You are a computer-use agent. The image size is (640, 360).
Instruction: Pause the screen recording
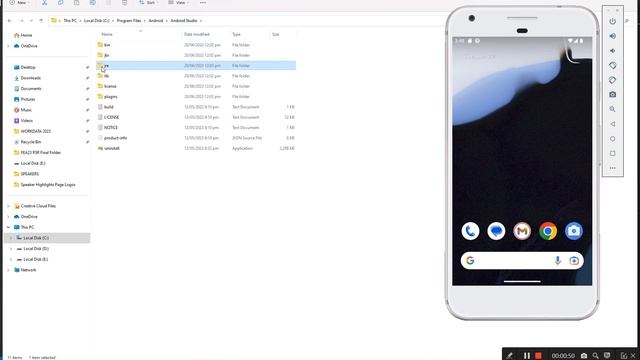[527, 356]
